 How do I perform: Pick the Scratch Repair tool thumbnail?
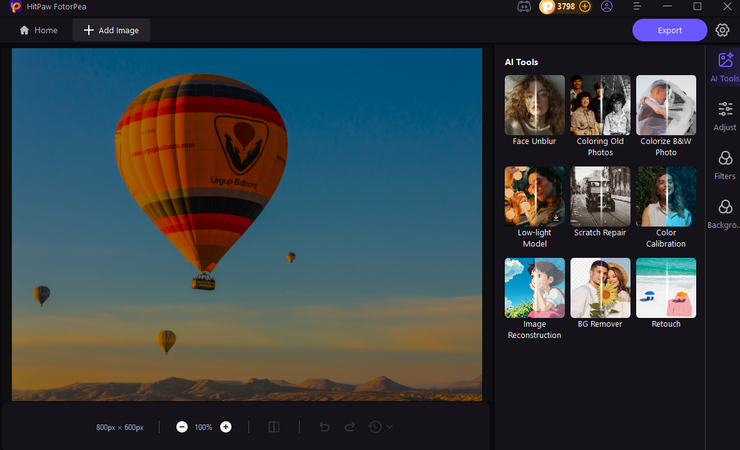600,196
